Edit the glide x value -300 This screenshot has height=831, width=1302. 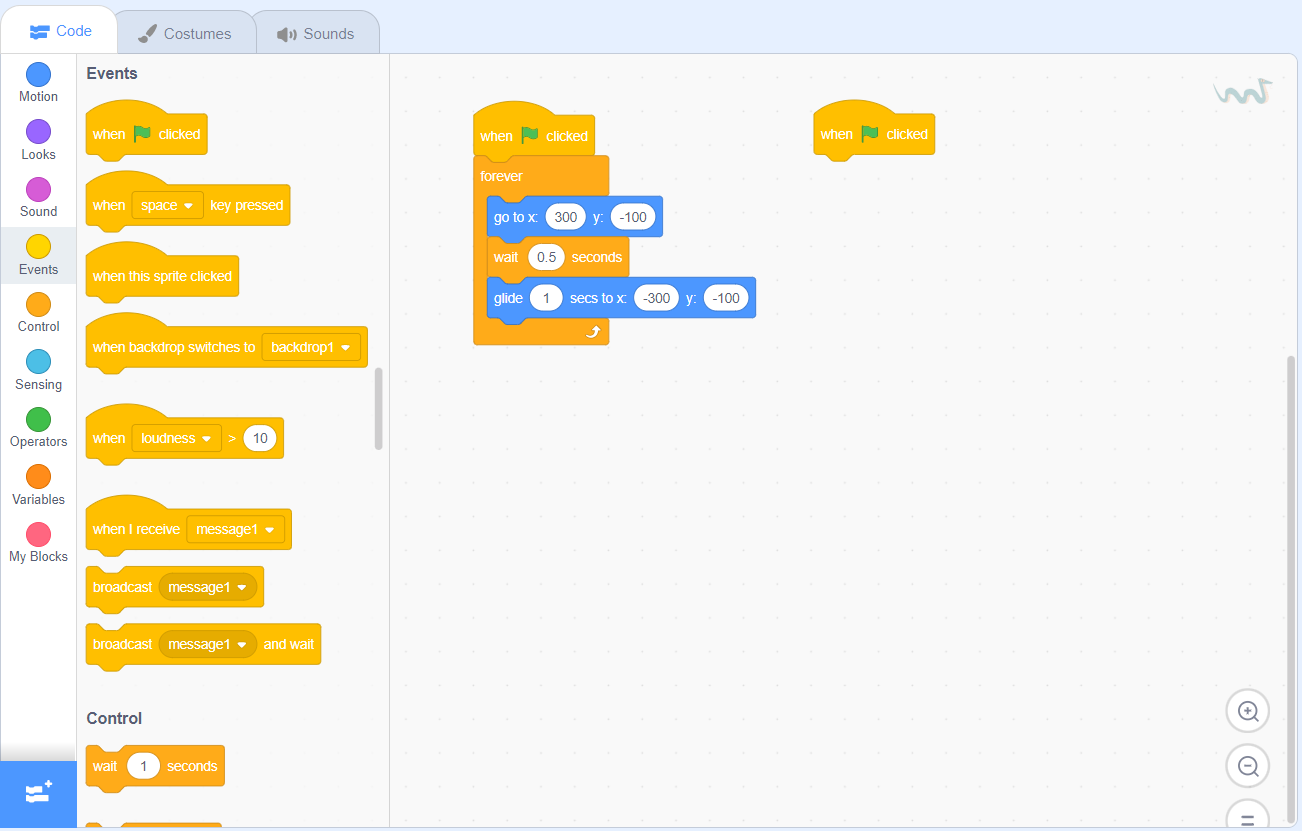pos(657,298)
